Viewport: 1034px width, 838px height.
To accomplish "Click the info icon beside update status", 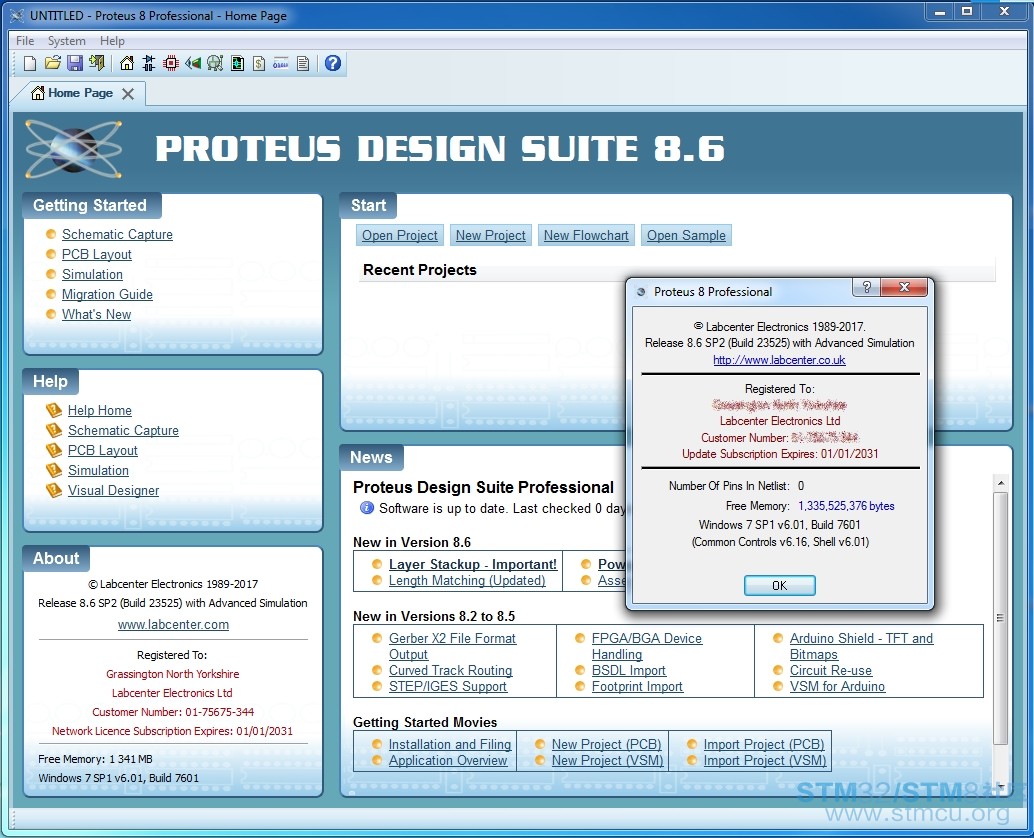I will [367, 508].
